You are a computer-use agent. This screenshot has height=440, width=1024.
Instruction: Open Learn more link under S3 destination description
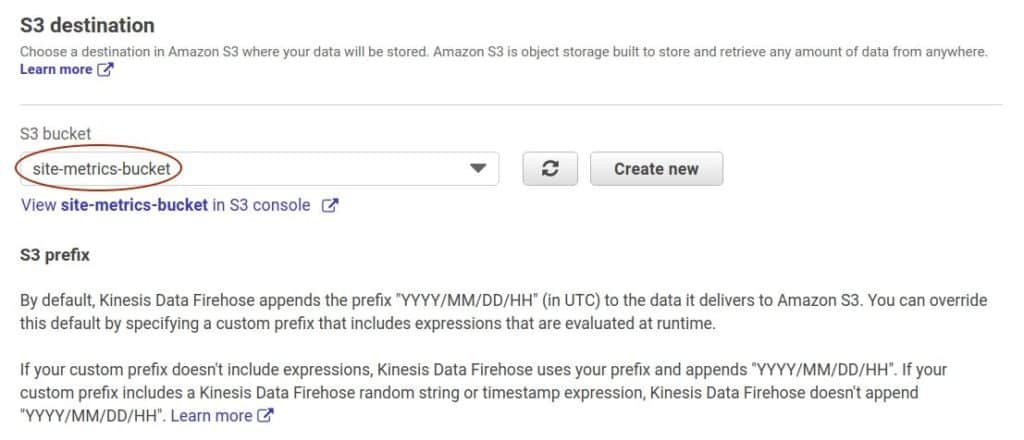coord(56,69)
